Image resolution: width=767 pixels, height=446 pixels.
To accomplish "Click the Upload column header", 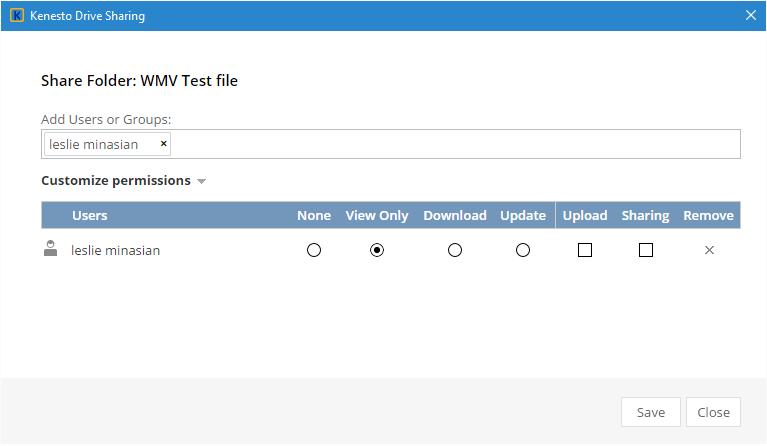I will 585,215.
